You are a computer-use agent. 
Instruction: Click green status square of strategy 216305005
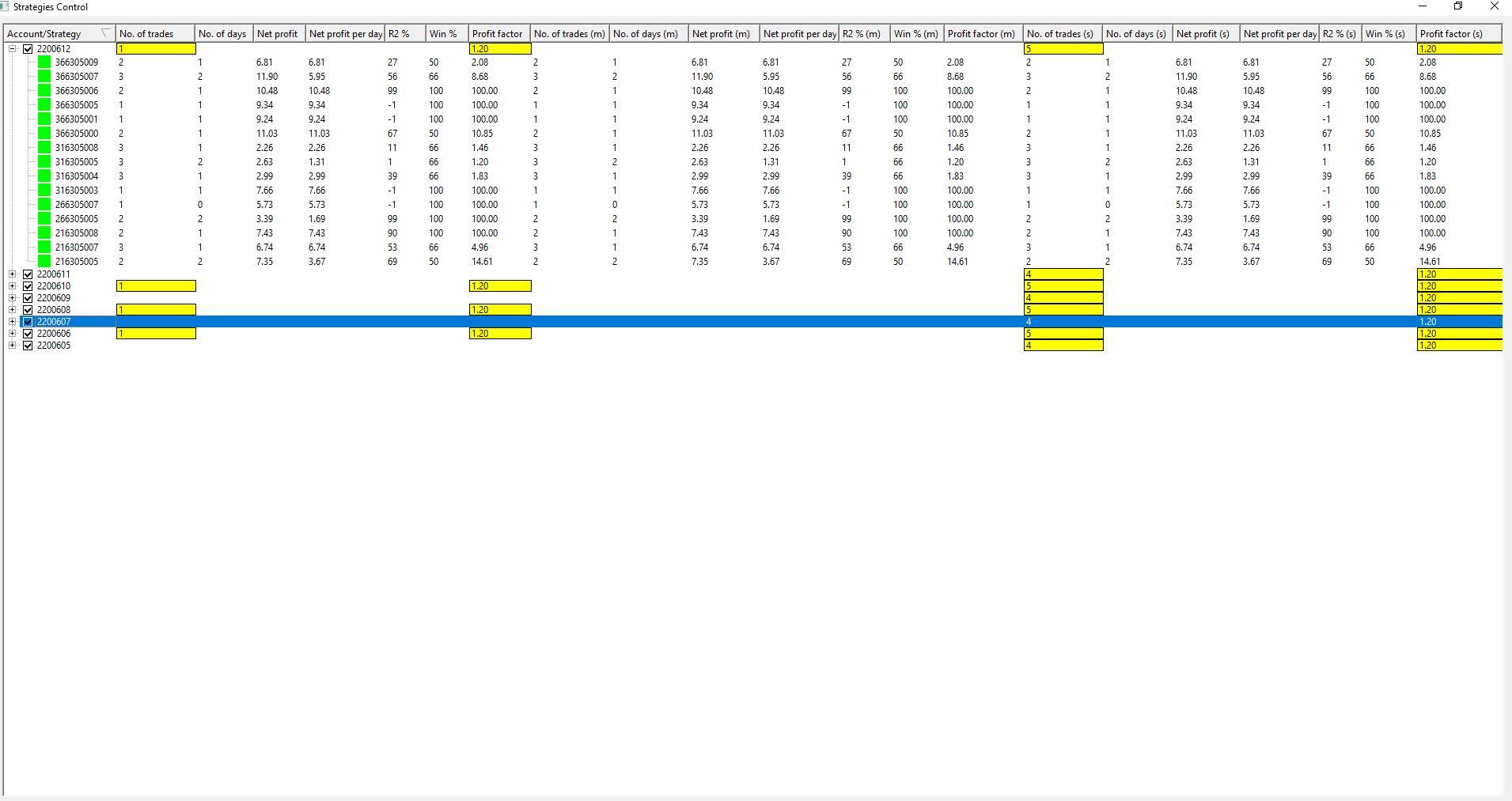tap(44, 262)
